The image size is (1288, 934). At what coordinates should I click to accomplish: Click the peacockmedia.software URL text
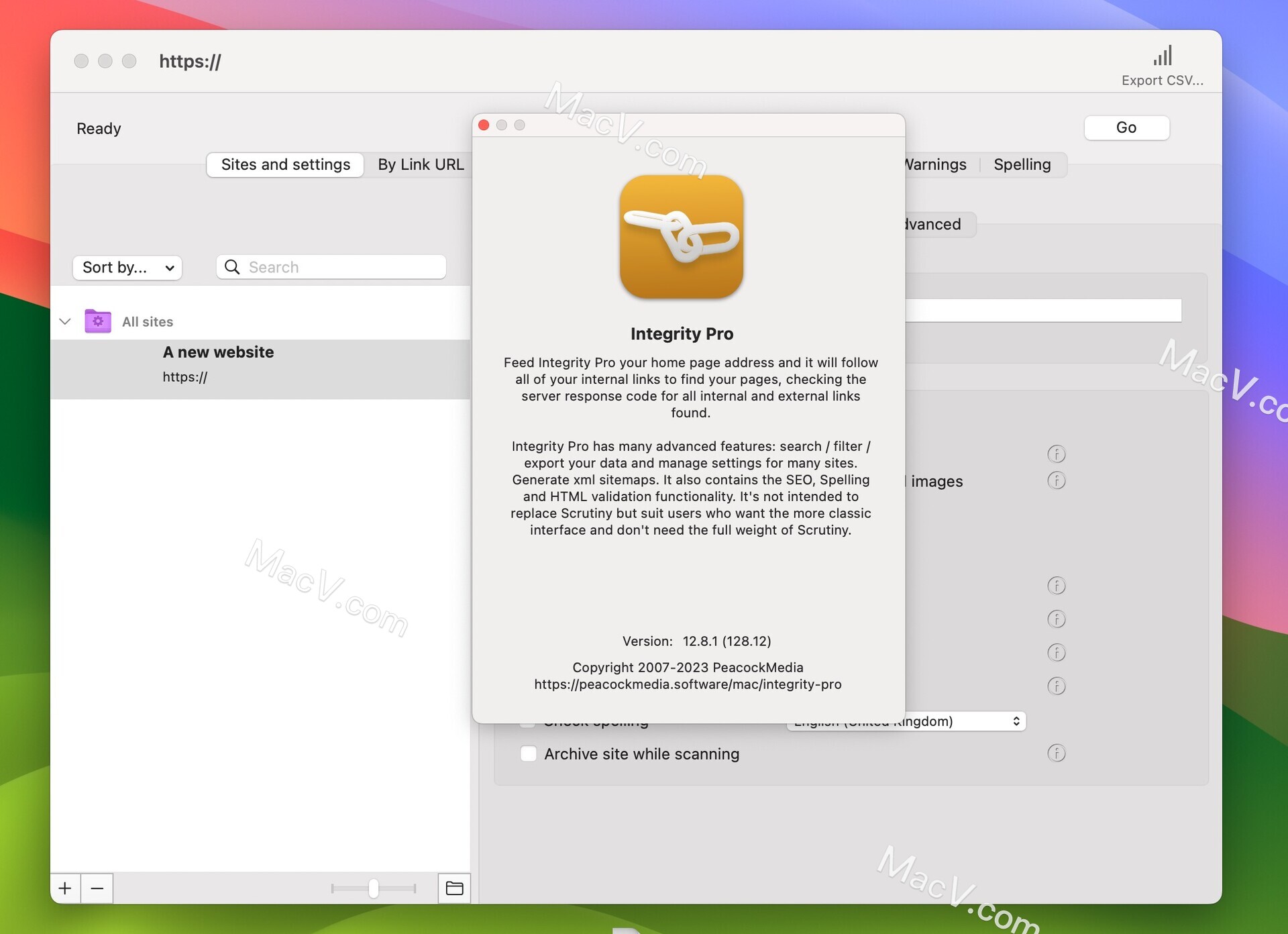(688, 684)
